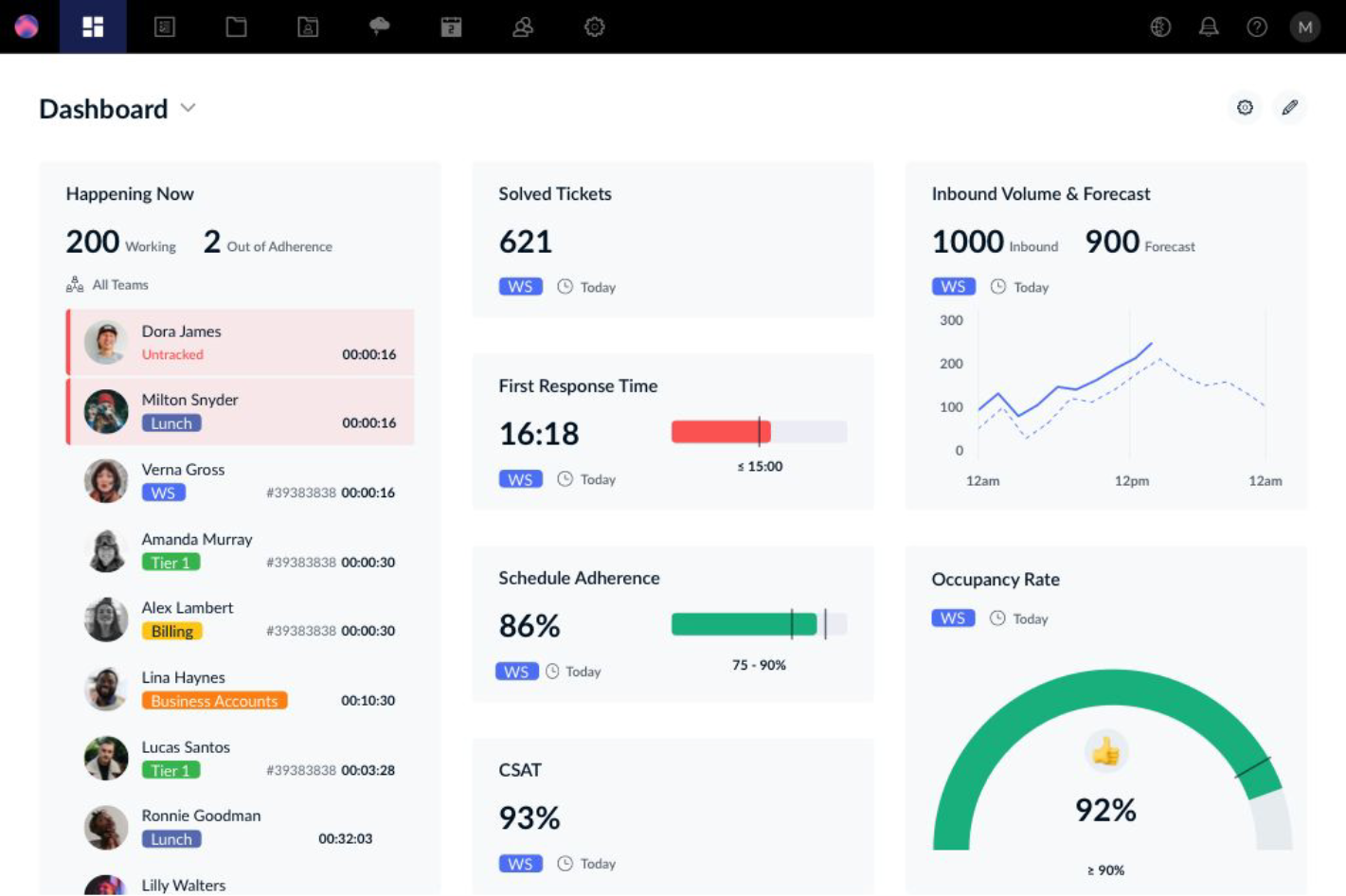
Task: Select Dora James's Untracked status label
Action: [x=172, y=354]
